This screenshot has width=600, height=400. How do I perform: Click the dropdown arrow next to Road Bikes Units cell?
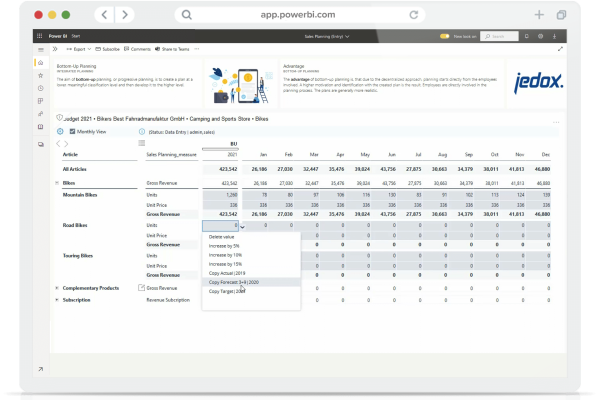(243, 226)
